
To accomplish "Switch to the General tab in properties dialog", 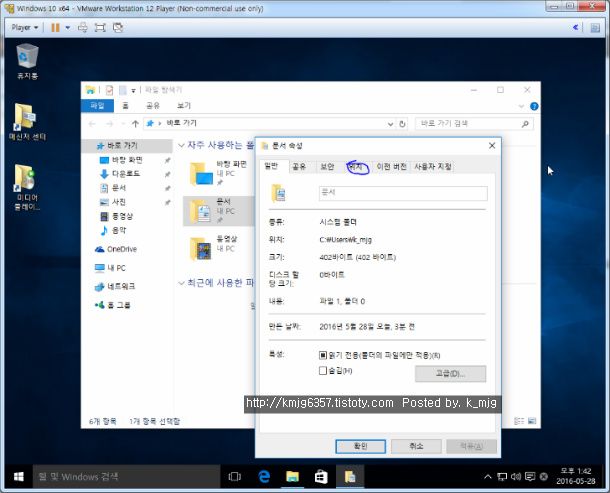I will (272, 166).
